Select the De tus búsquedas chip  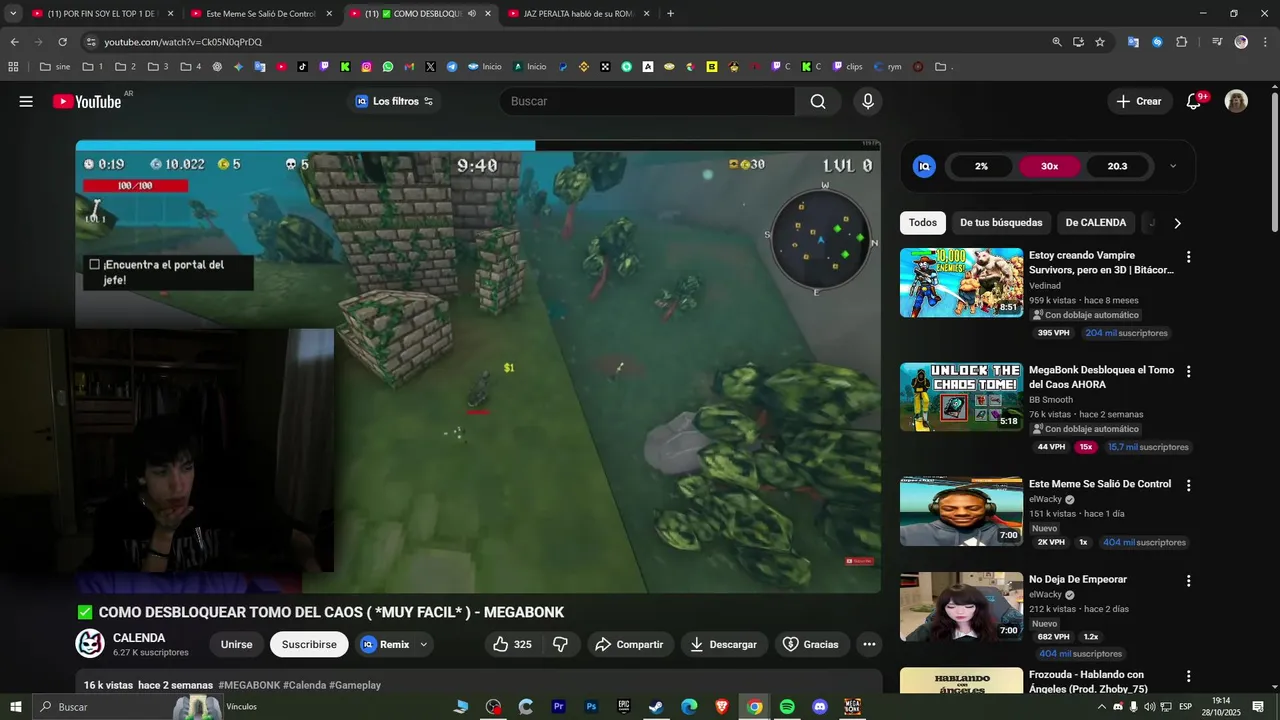[x=1001, y=223]
